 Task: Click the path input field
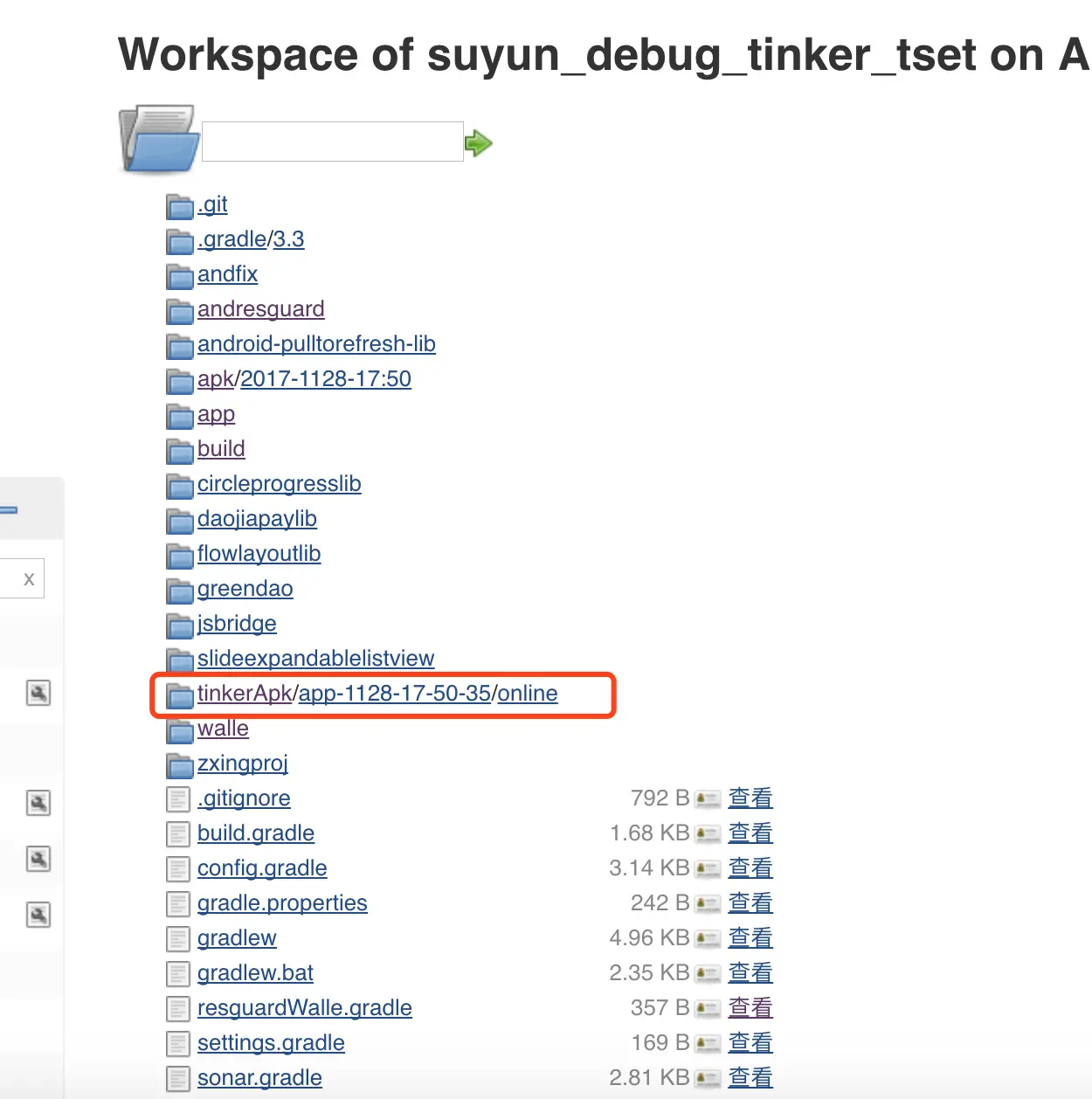tap(332, 142)
